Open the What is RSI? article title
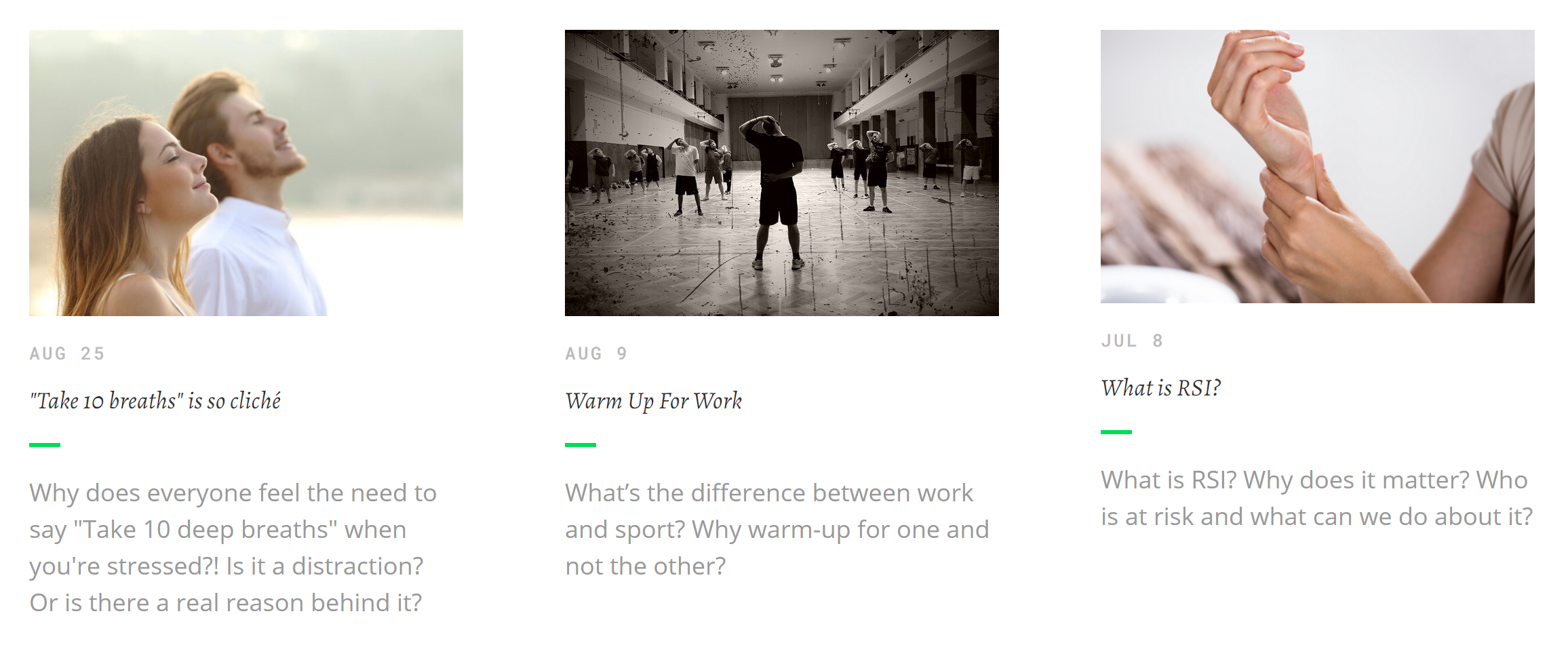Image resolution: width=1568 pixels, height=658 pixels. coord(1161,388)
